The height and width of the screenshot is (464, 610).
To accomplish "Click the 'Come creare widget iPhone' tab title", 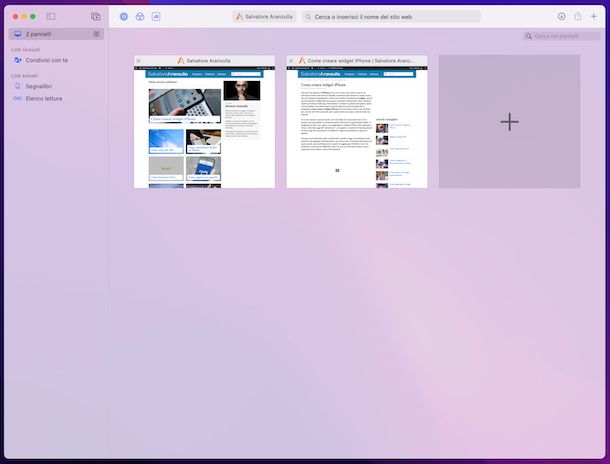I will tap(361, 61).
